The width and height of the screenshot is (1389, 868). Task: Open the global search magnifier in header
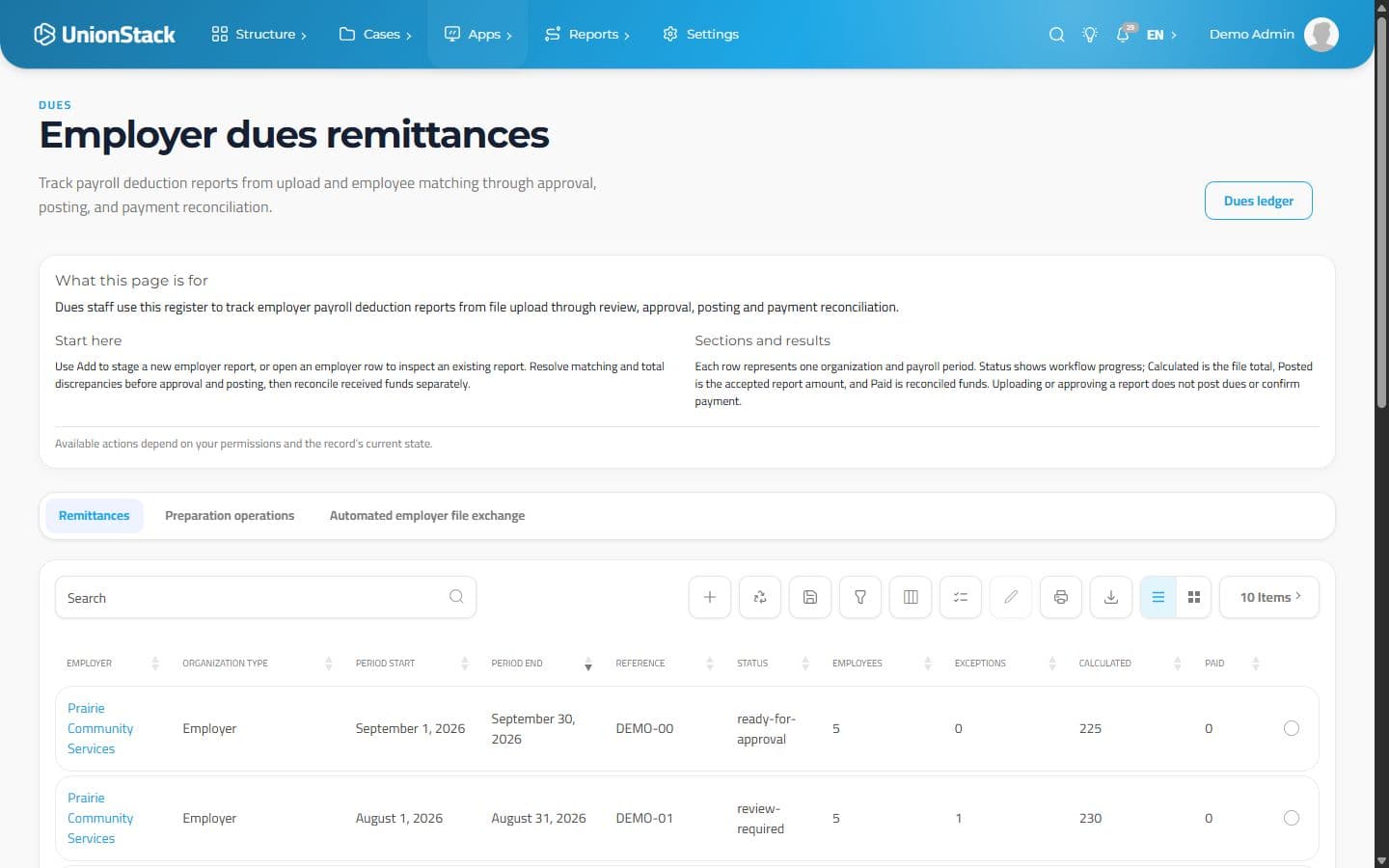click(x=1057, y=35)
